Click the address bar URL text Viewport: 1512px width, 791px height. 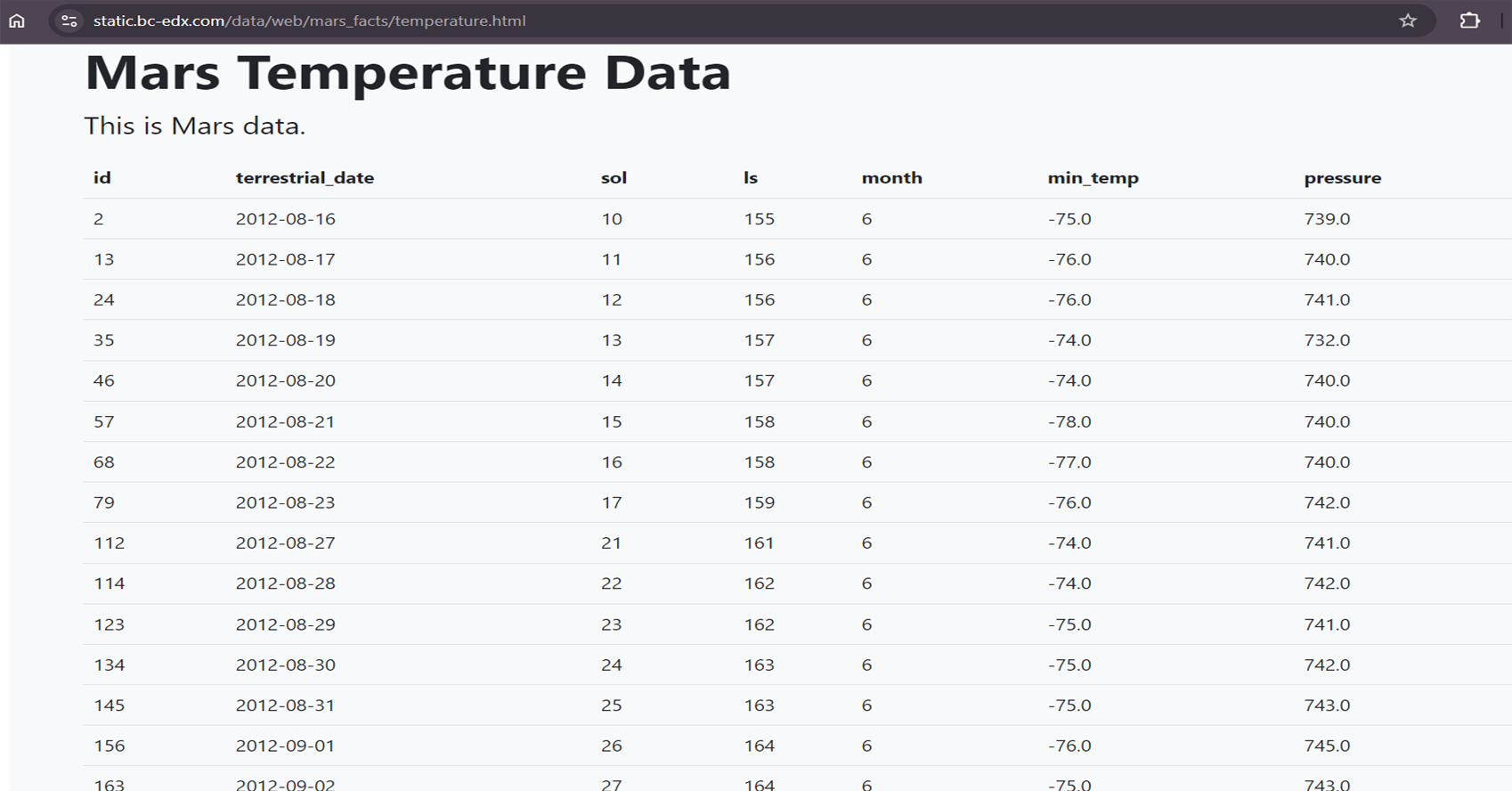point(309,20)
